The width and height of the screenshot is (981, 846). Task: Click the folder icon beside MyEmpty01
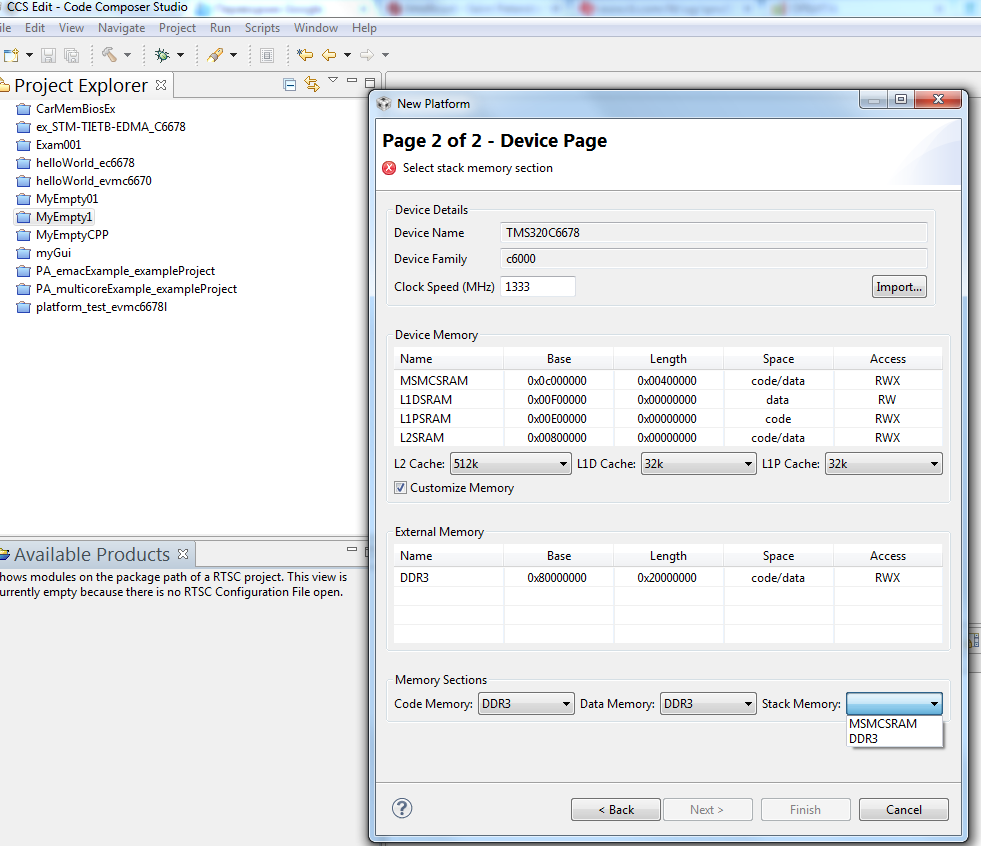click(24, 200)
